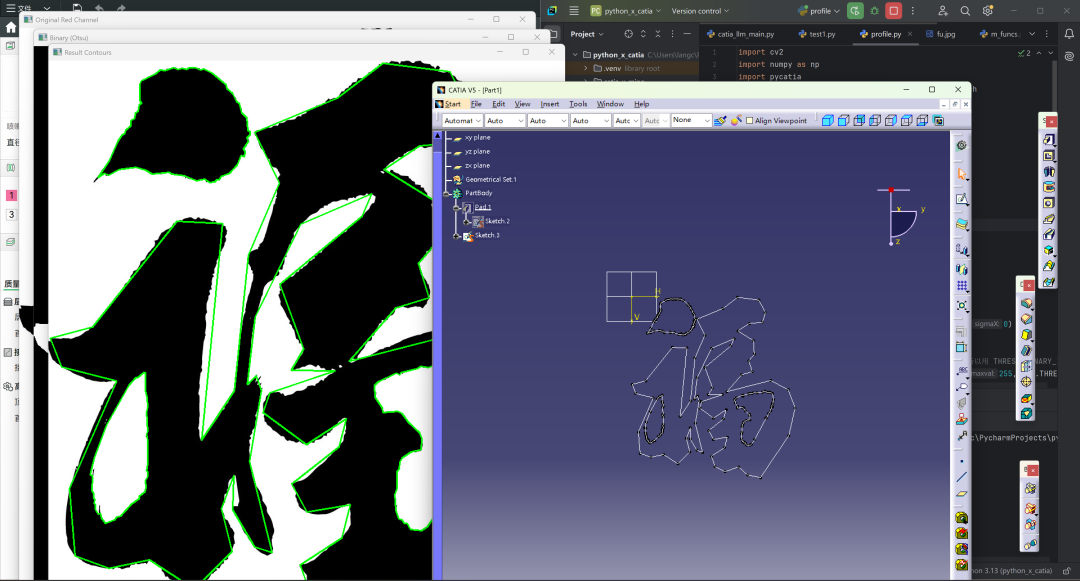Expand the Sketch.2 node in CATIA tree
This screenshot has width=1080, height=581.
pos(466,222)
